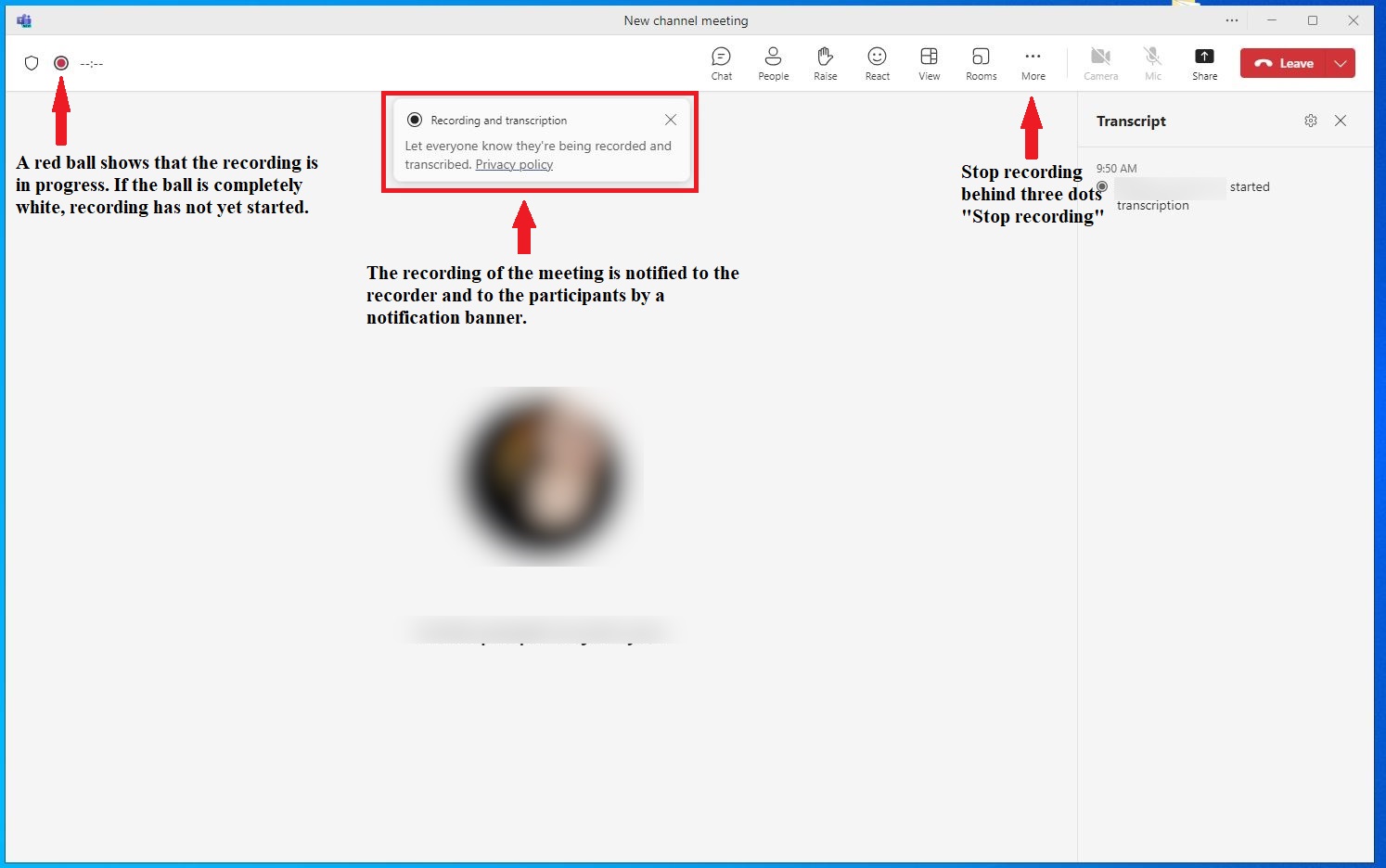Expand the Leave button dropdown arrow

[x=1341, y=63]
